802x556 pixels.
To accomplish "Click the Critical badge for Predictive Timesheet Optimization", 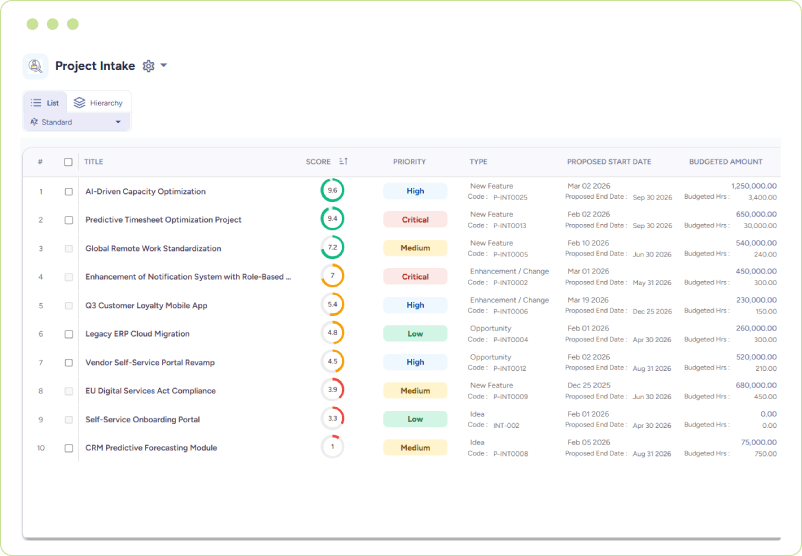I will coord(415,219).
